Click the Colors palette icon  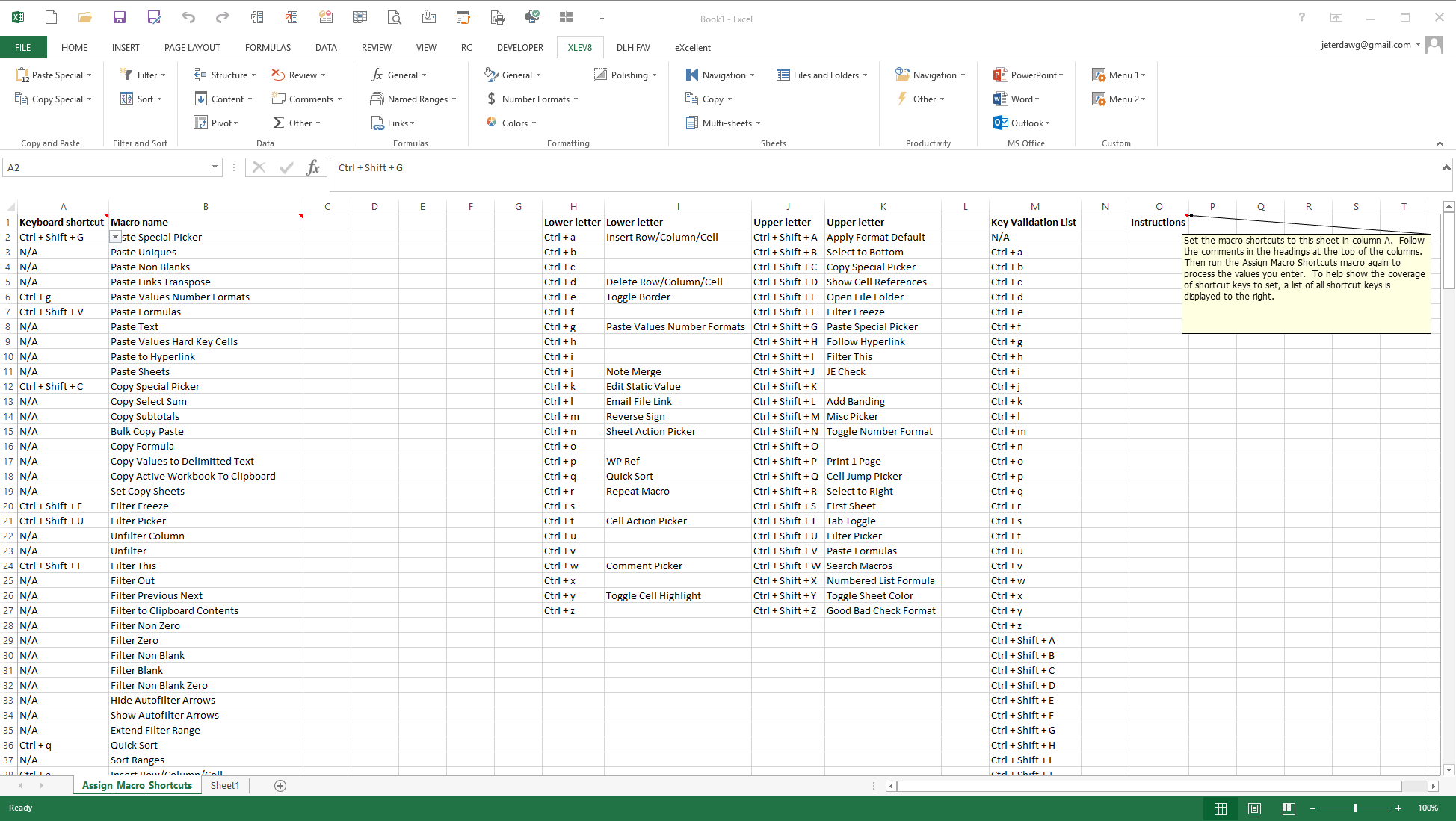pyautogui.click(x=491, y=123)
